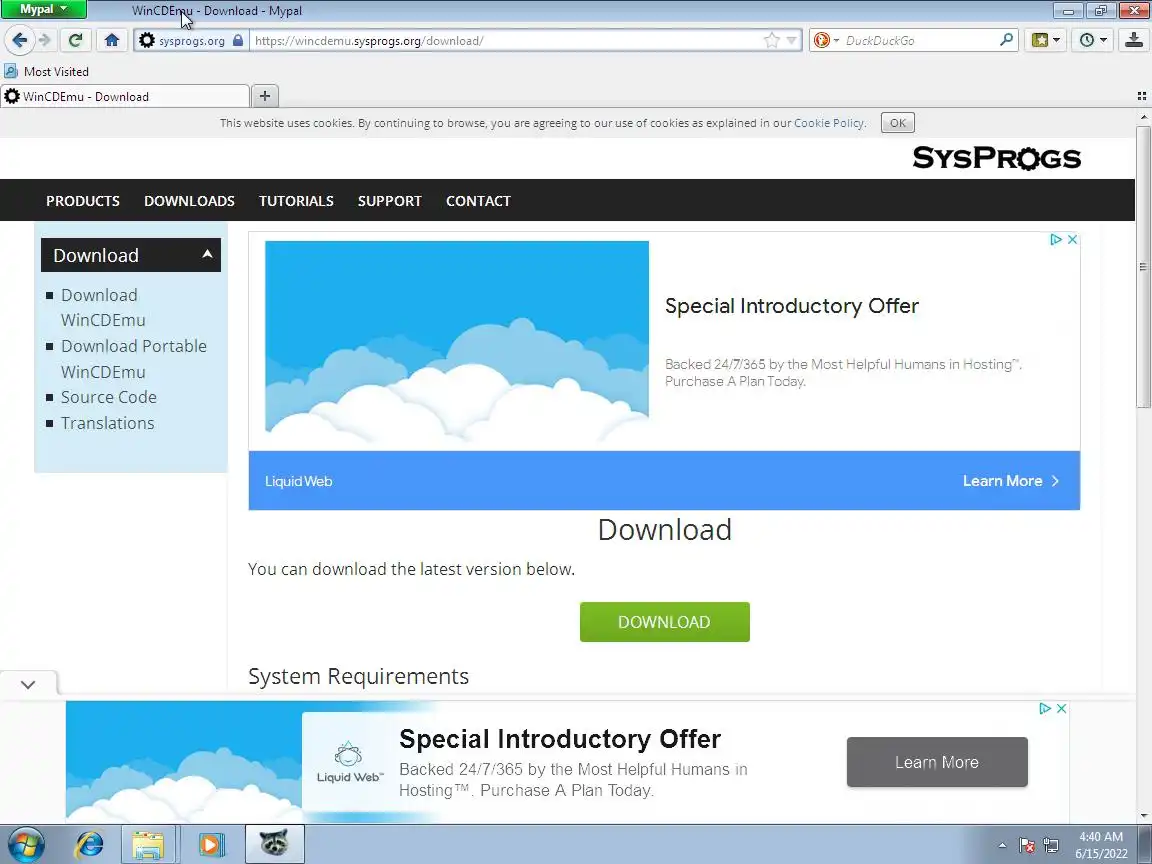
Task: Open the SUPPORT menu
Action: (x=389, y=201)
